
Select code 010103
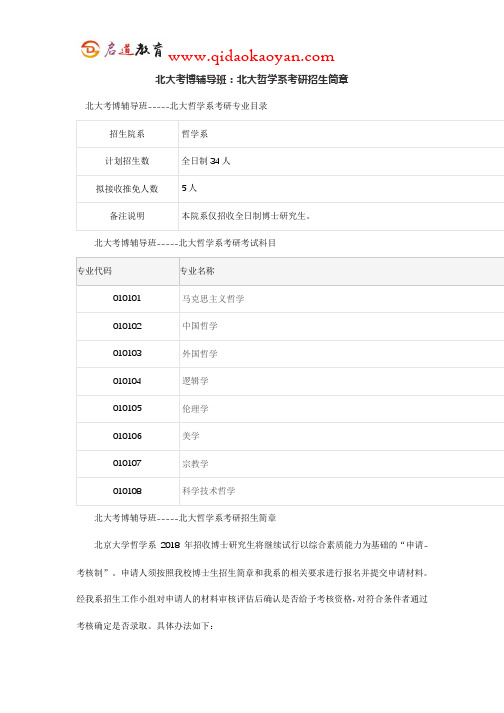[127, 353]
